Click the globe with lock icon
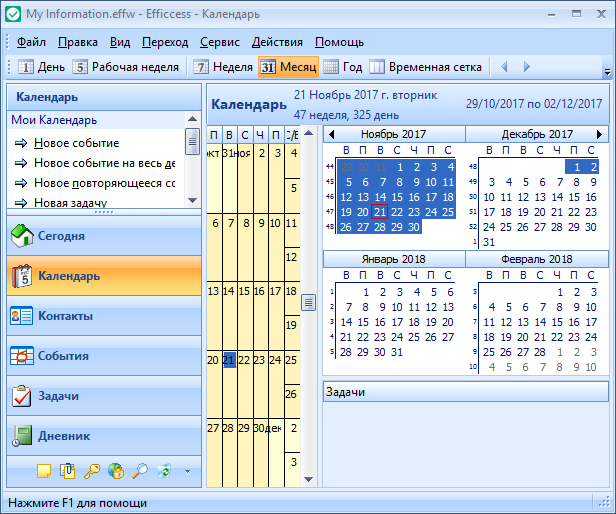The height and width of the screenshot is (514, 616). point(116,471)
